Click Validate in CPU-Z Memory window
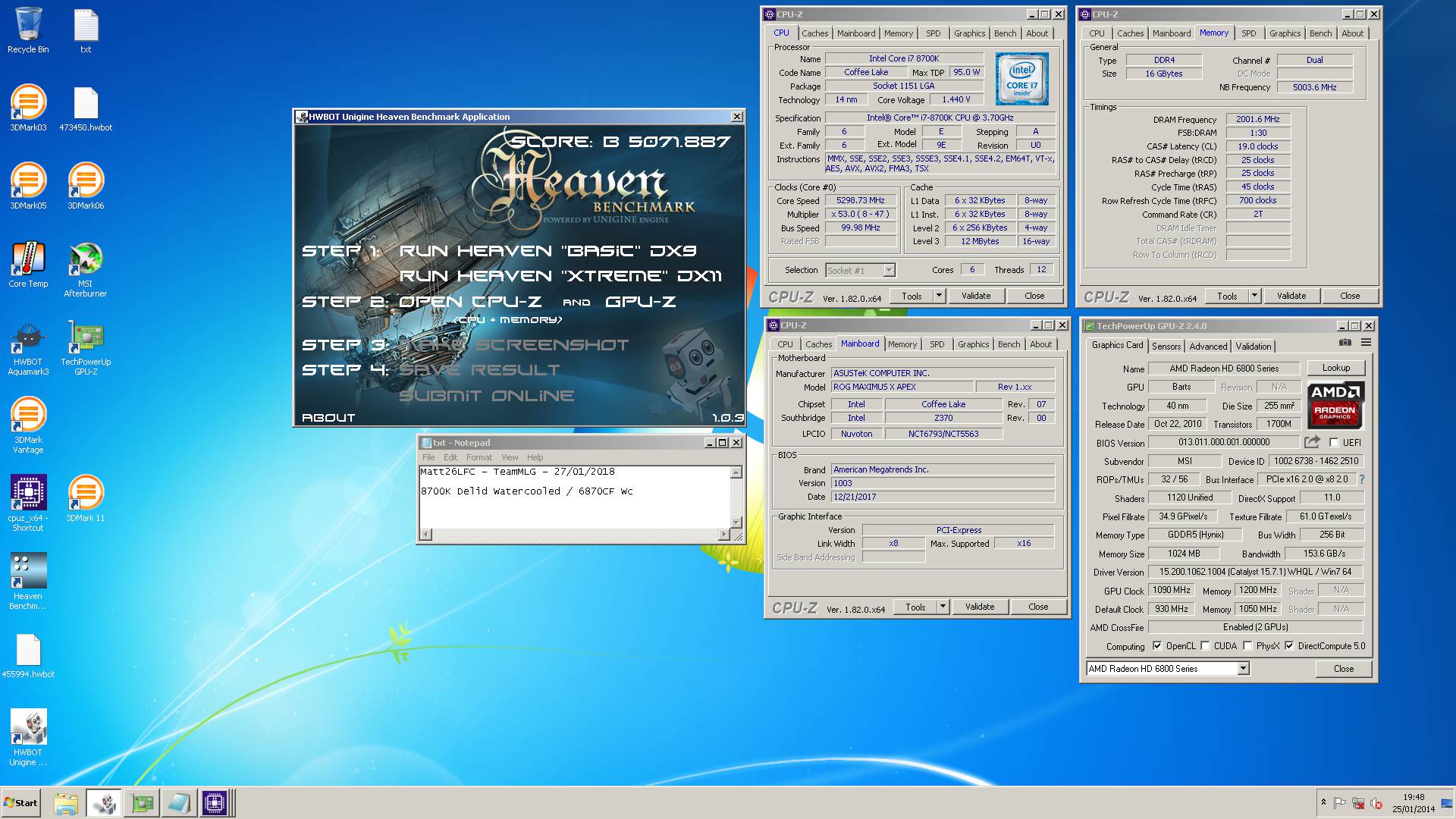 pyautogui.click(x=1291, y=296)
